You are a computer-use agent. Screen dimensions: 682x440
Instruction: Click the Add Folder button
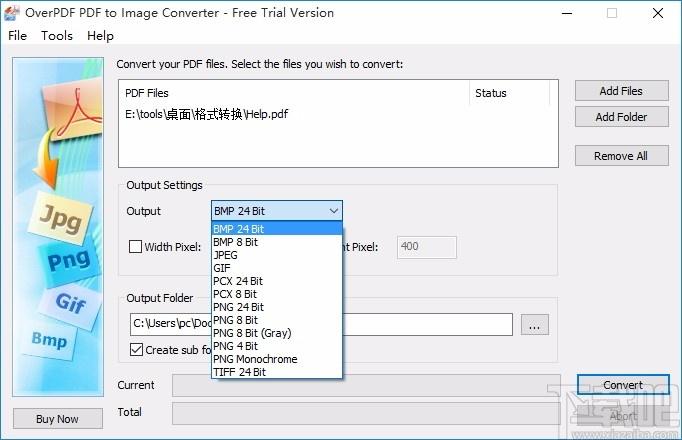[622, 117]
